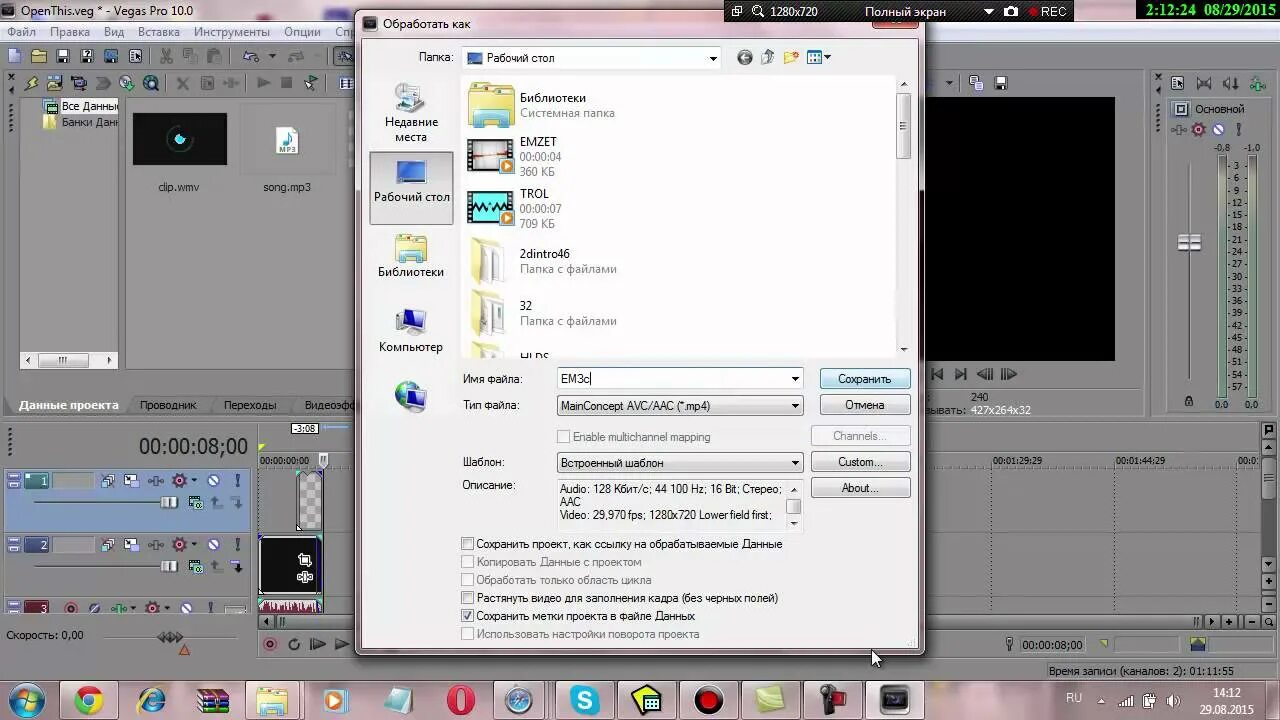Click the Custom... button
Screen dimensions: 1280x720
tap(860, 462)
